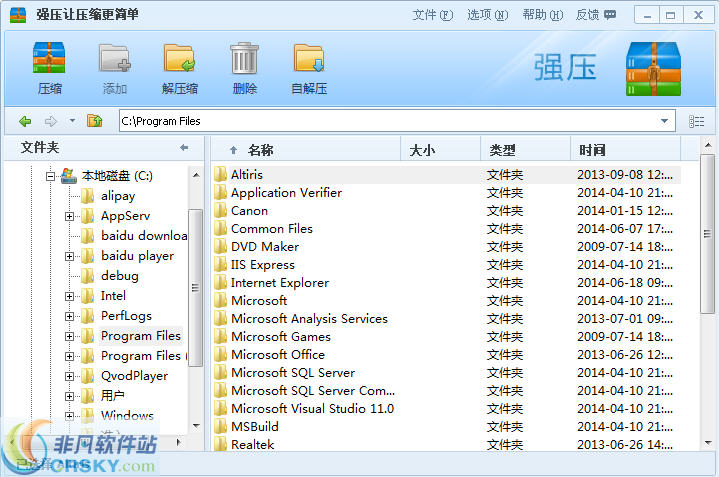The image size is (719, 477).
Task: Go back with green left arrow
Action: (x=25, y=122)
